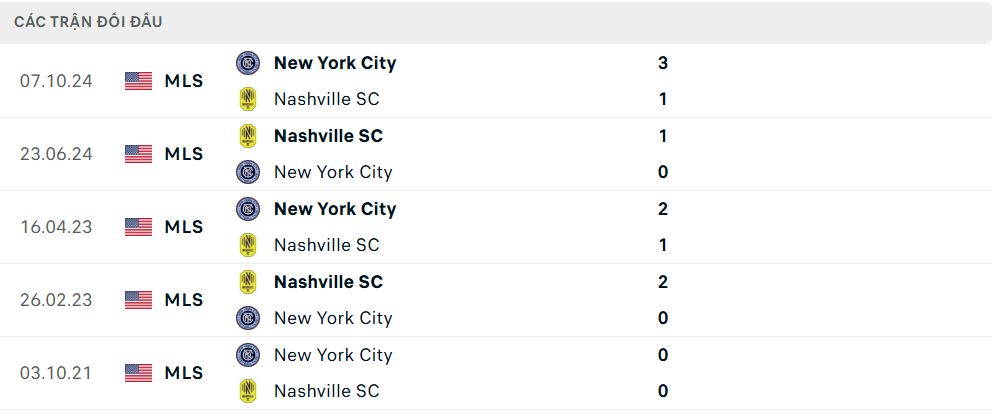Click the 03.10.21 match date
Screen dimensions: 996x420
coord(56,373)
